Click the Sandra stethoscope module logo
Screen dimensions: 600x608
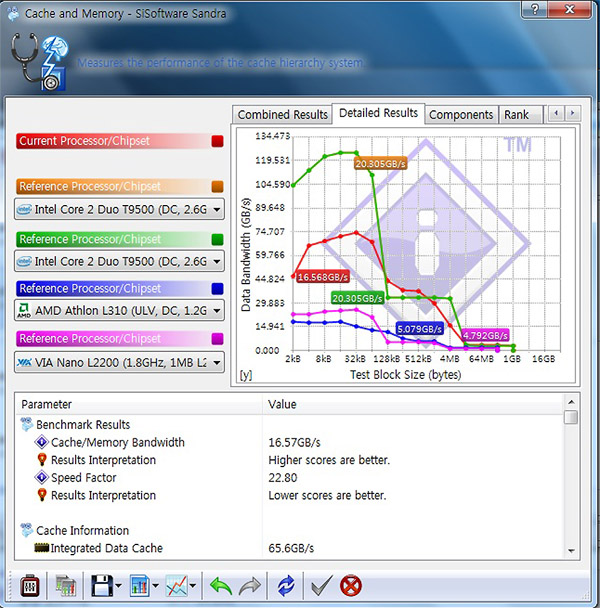pos(39,62)
